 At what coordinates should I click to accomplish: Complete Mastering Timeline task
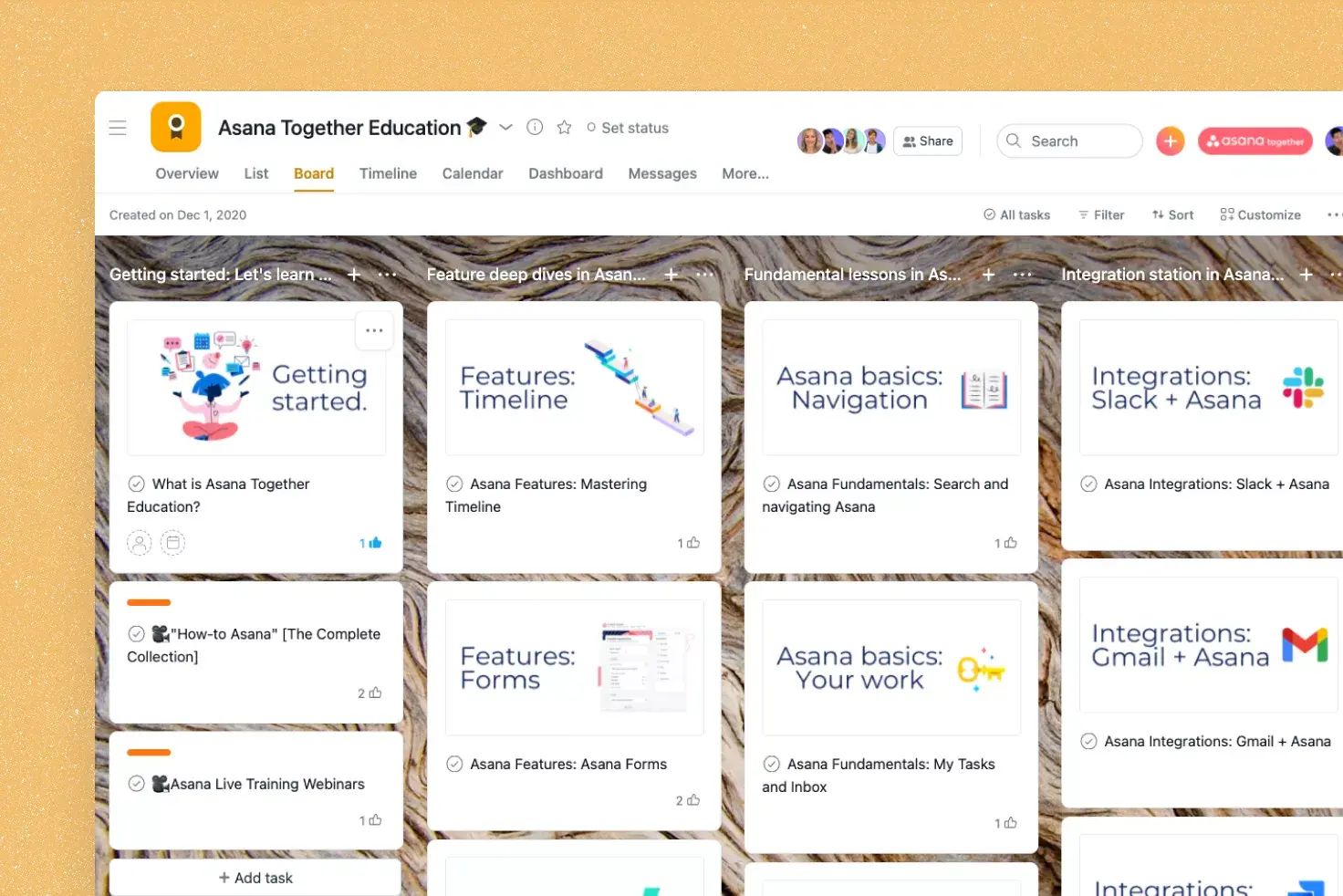tap(453, 484)
